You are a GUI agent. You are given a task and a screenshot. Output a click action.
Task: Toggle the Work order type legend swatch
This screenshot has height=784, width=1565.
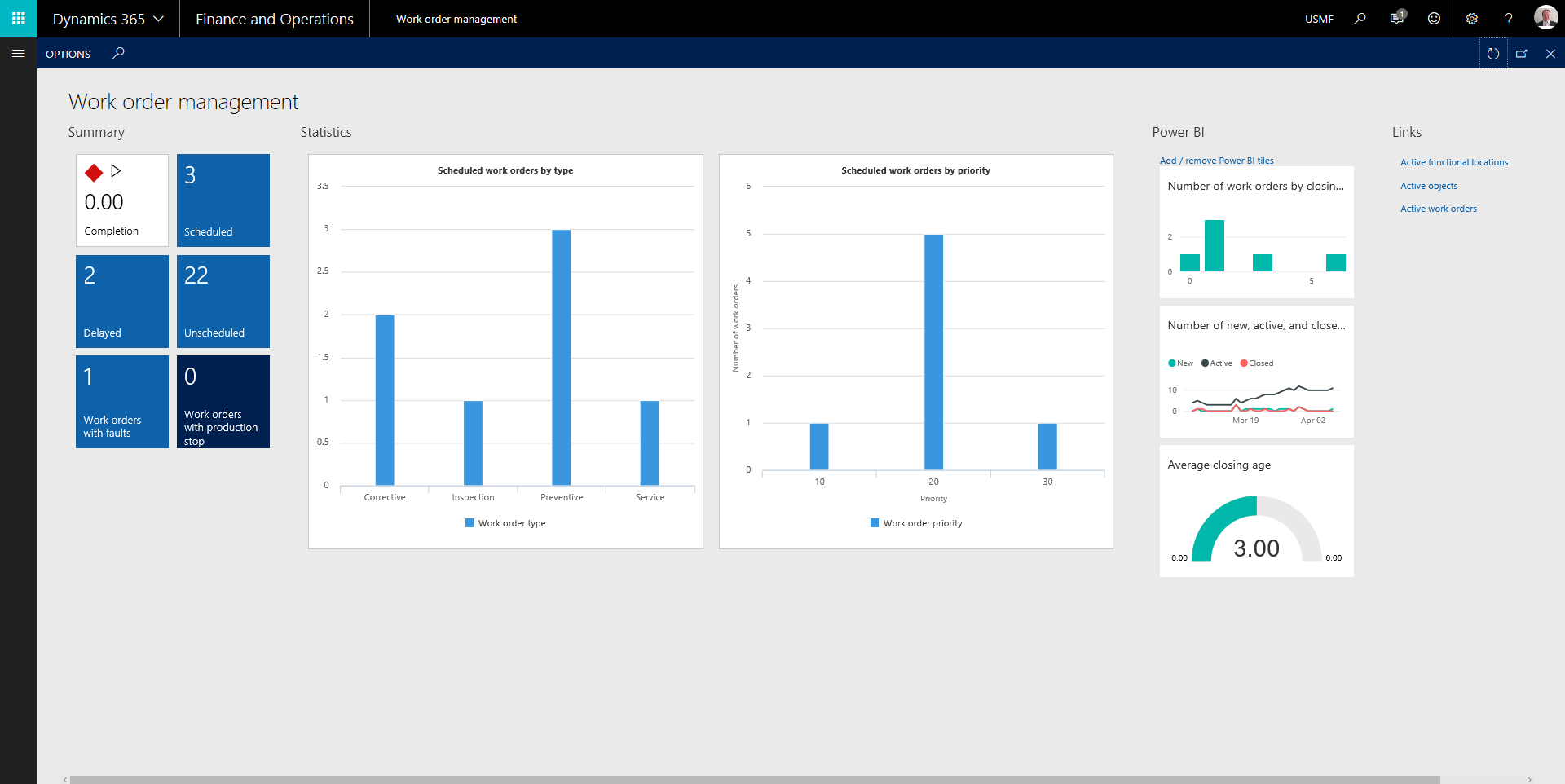tap(469, 523)
